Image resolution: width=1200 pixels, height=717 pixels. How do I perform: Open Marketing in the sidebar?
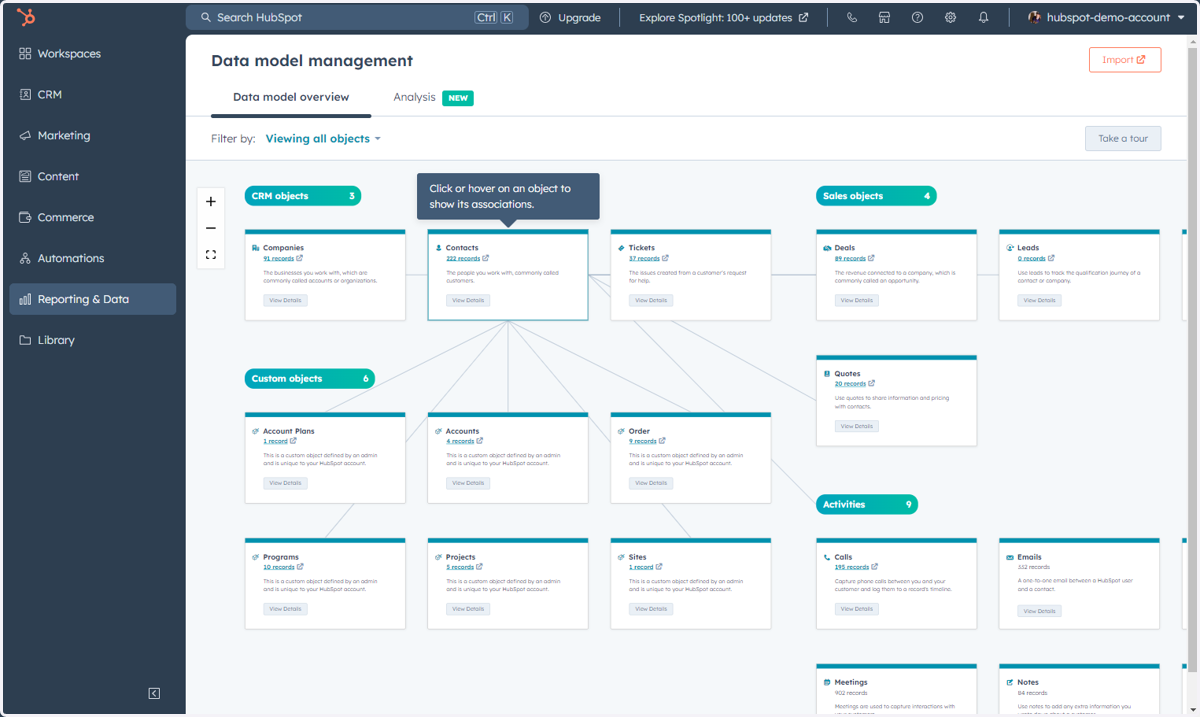coord(93,136)
